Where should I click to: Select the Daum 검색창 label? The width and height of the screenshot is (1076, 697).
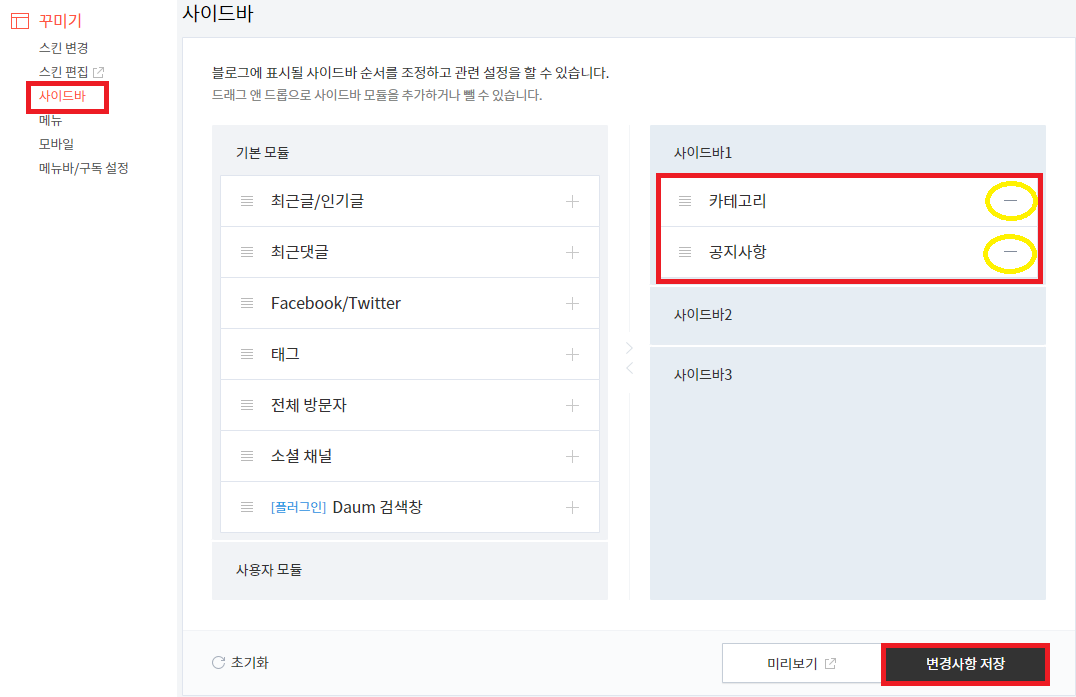(x=377, y=508)
